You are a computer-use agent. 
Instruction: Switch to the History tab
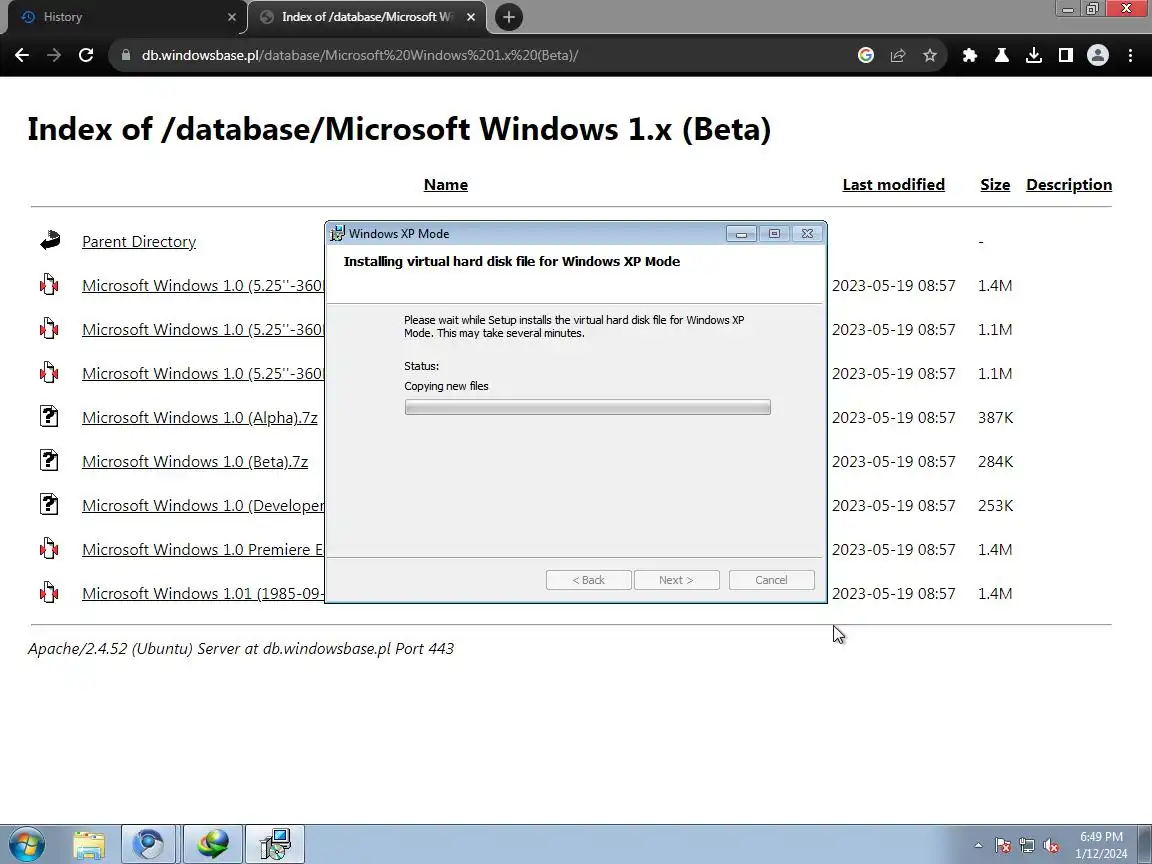[125, 17]
